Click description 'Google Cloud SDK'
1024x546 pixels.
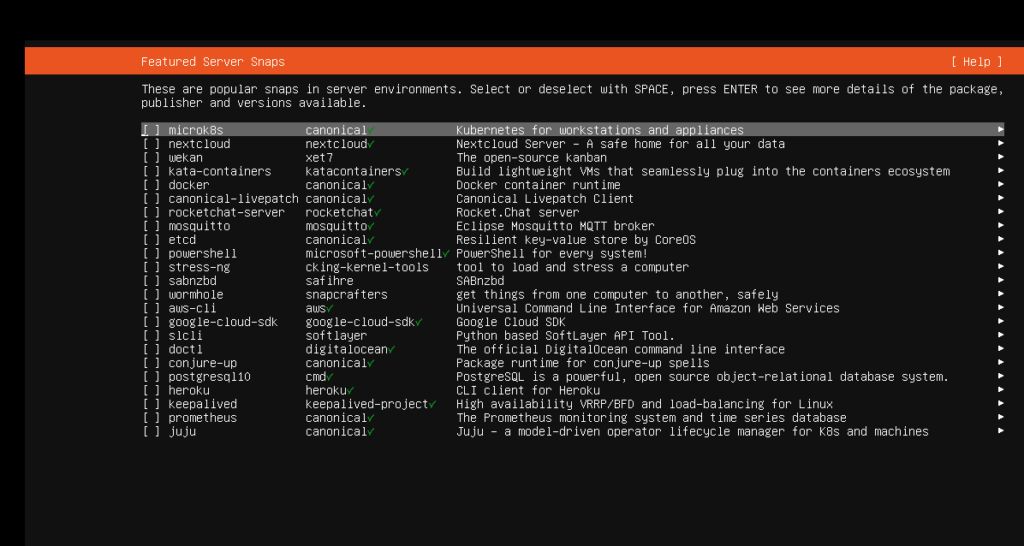tap(511, 322)
